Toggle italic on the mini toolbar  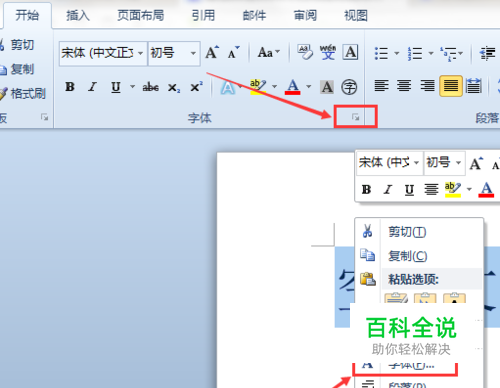coord(388,190)
